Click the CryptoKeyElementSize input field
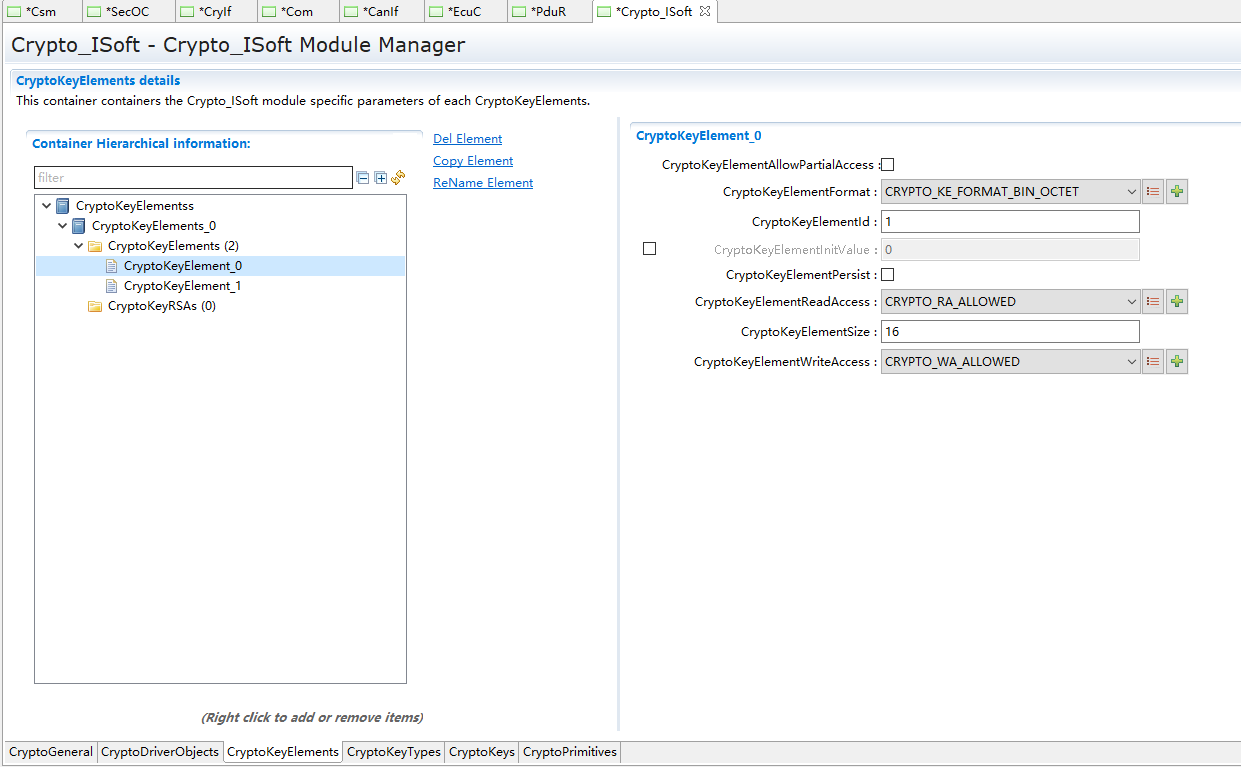Screen dimensions: 1241x767 click(x=1010, y=332)
